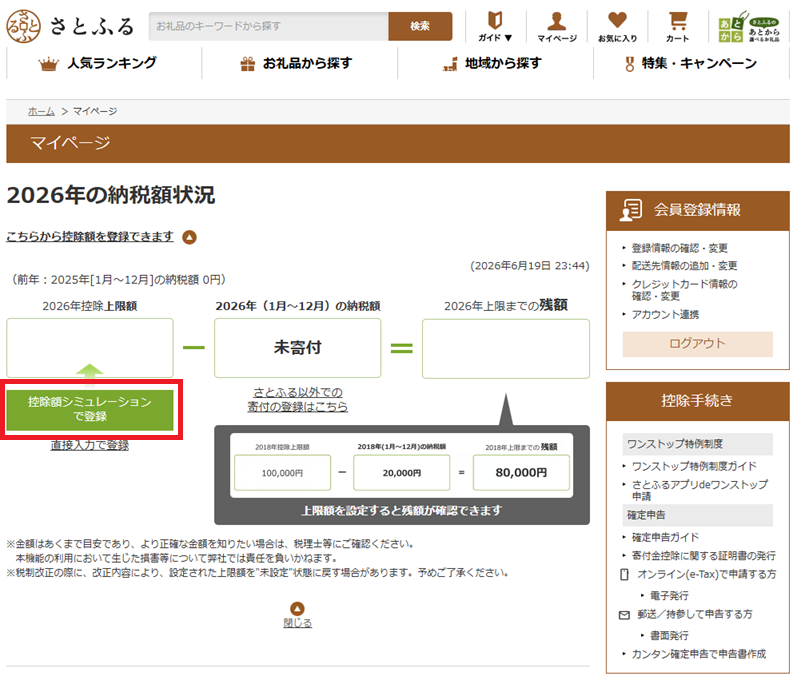801x676 pixels.
Task: Open さとふるアプリdeワンストップ申請 link
Action: (699, 490)
